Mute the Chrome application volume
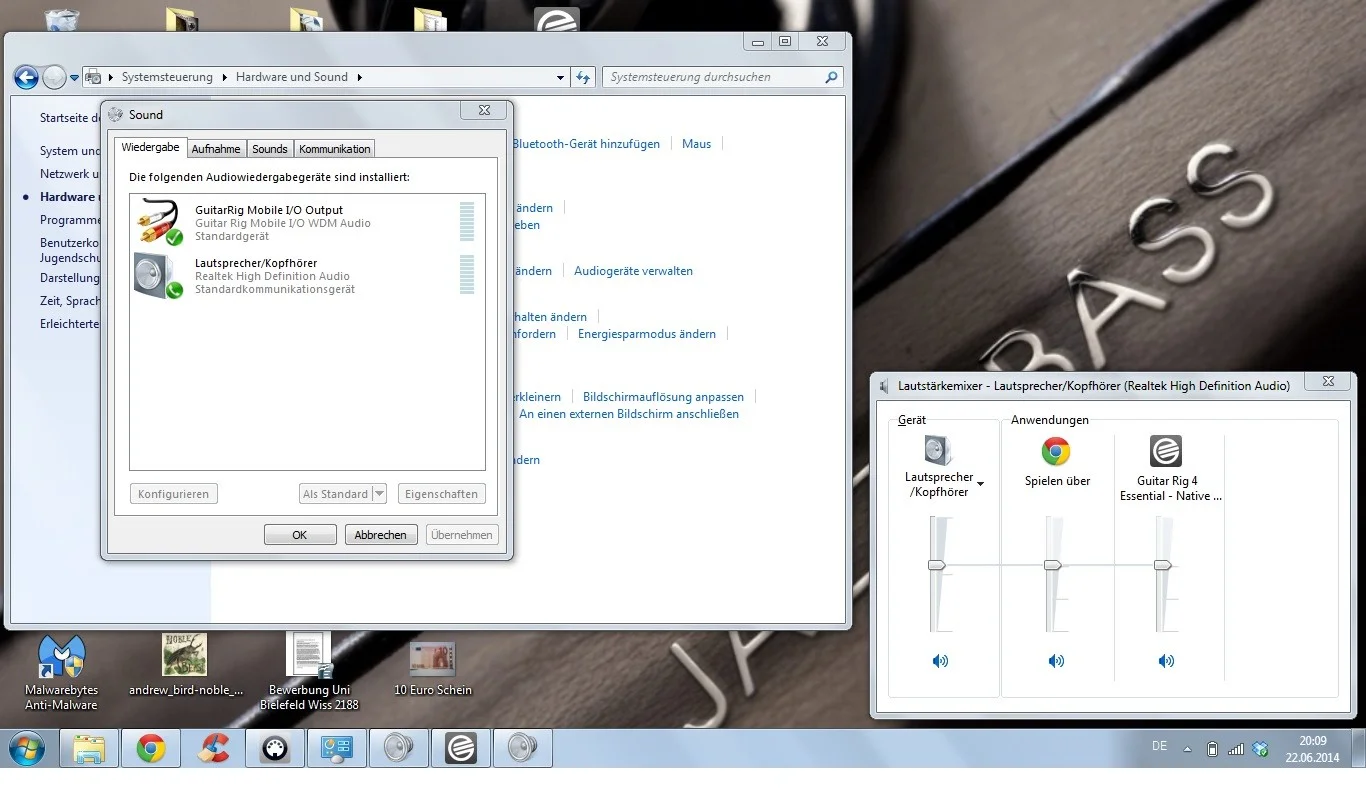1366x803 pixels. [x=1056, y=661]
